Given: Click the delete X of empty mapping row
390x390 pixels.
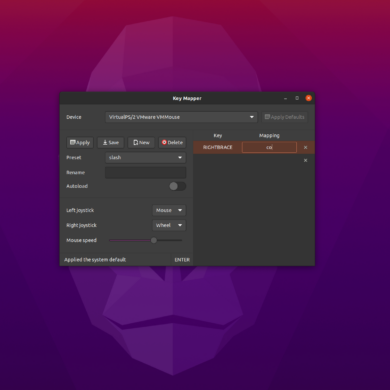Looking at the screenshot, I should point(305,160).
